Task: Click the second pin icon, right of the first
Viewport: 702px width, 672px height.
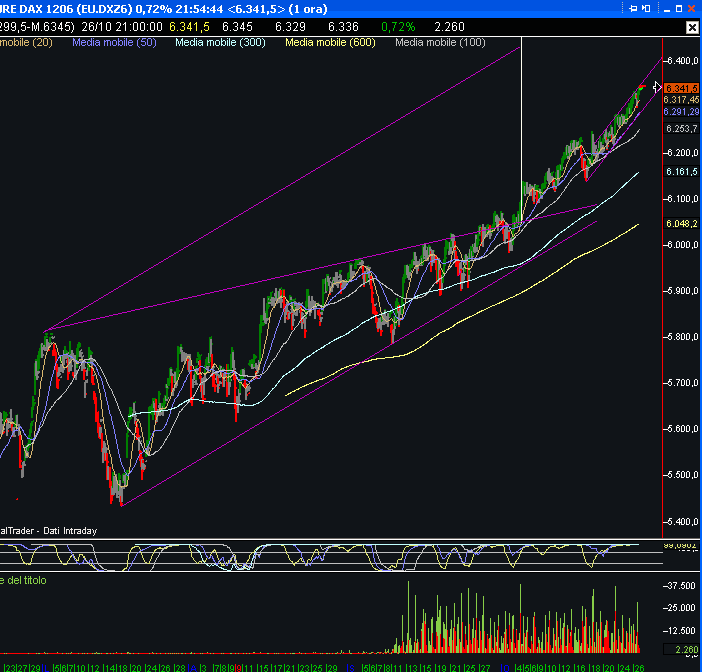Action: [x=646, y=9]
